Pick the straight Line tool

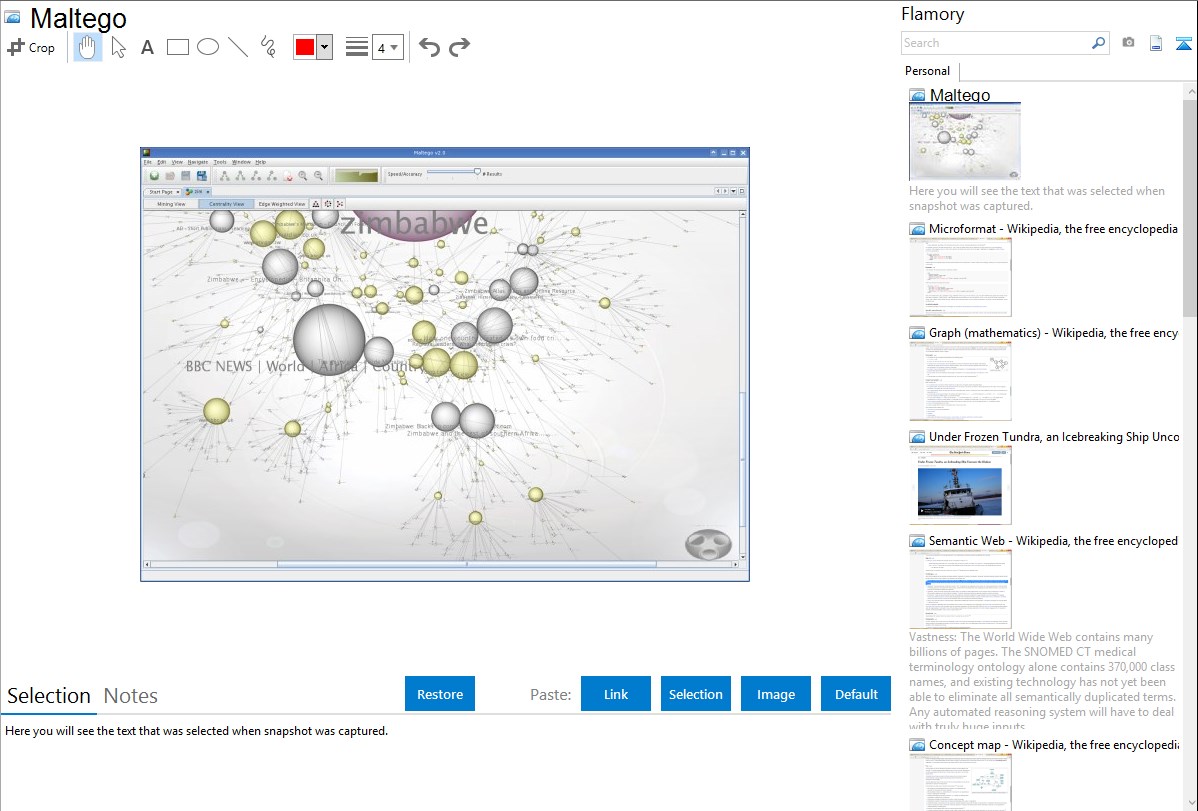point(238,47)
